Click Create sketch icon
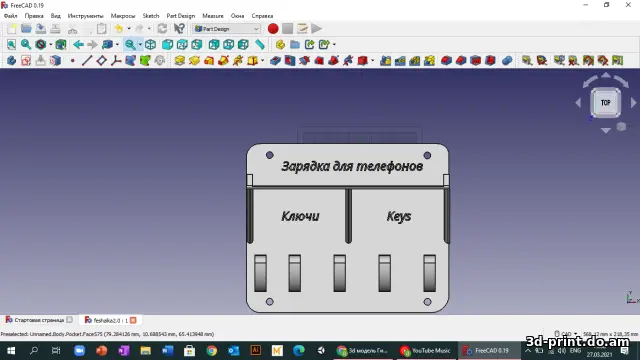 [x=26, y=61]
